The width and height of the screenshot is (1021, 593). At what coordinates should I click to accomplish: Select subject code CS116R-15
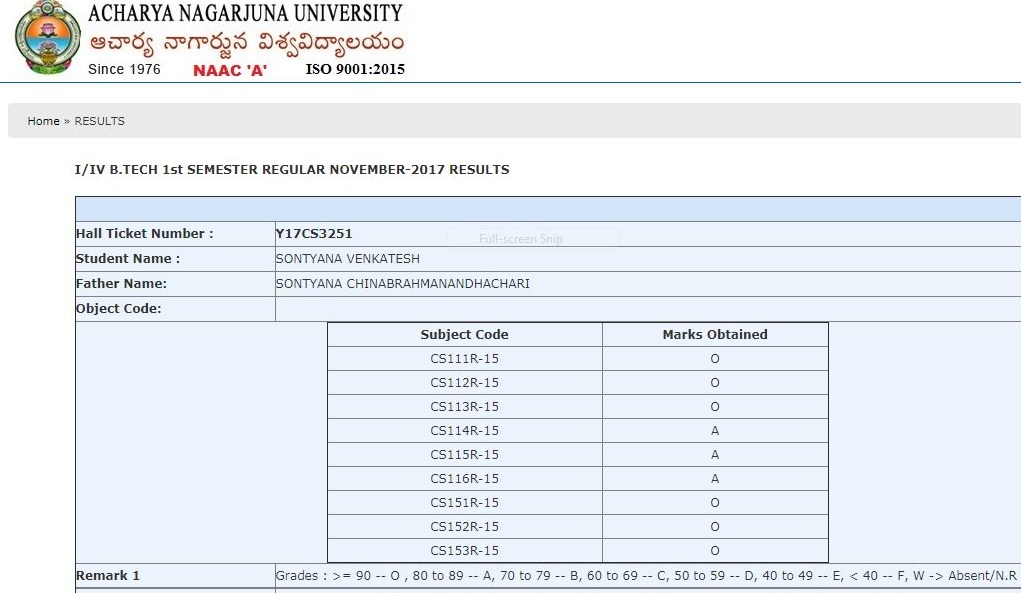464,479
